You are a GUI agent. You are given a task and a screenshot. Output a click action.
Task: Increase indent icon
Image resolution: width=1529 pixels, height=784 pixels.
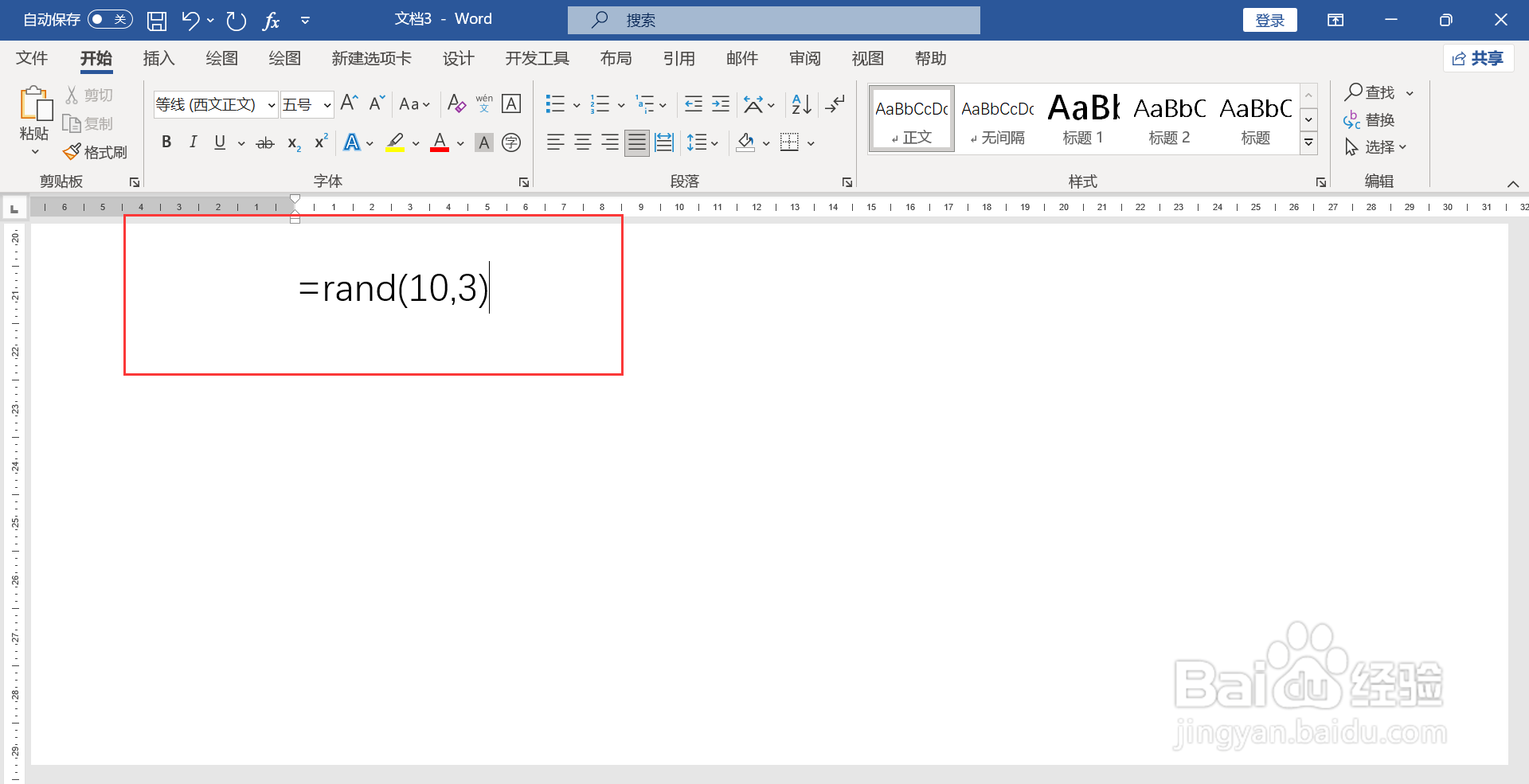pos(721,103)
